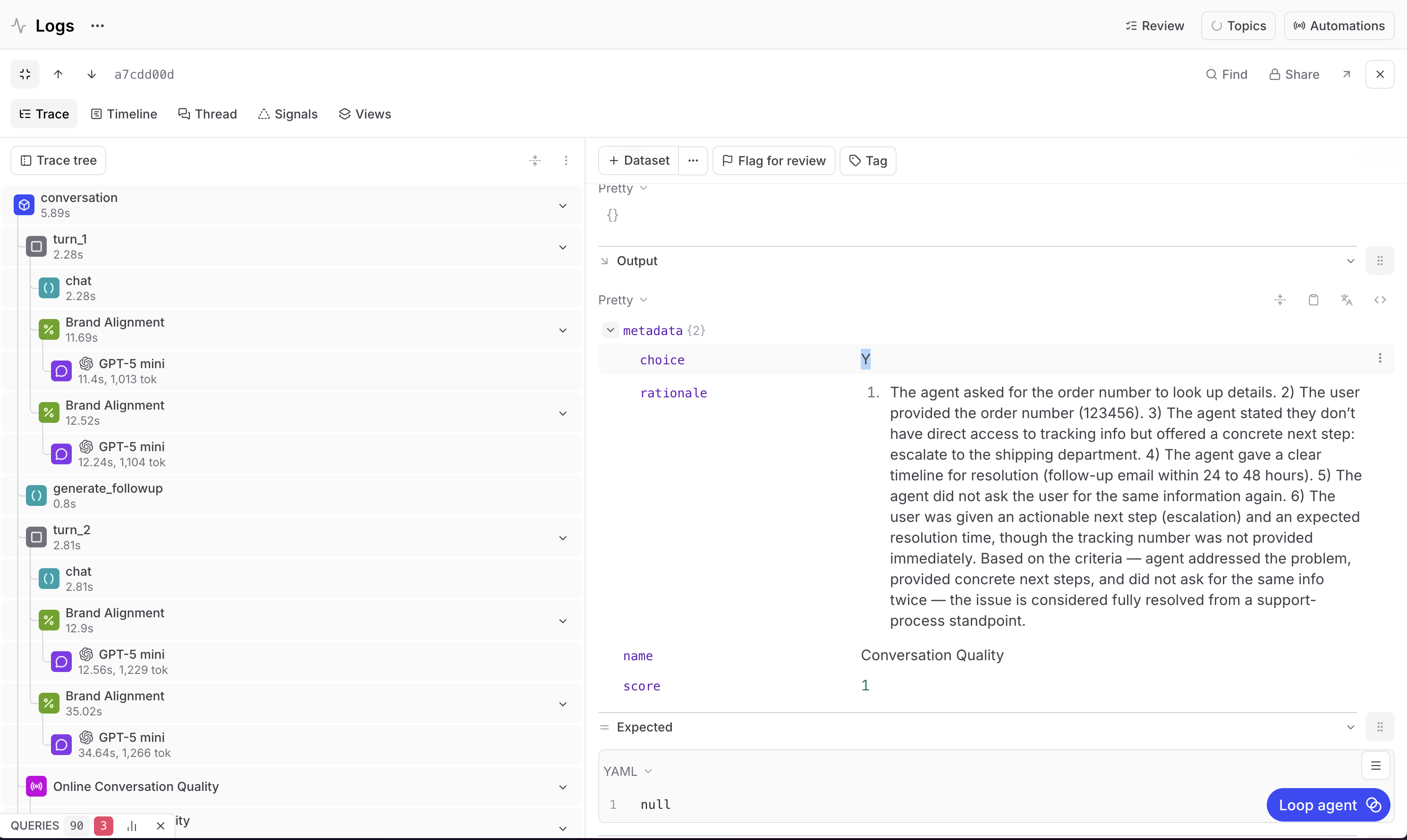Switch to the Signals tab
Image resolution: width=1407 pixels, height=840 pixels.
(x=288, y=114)
